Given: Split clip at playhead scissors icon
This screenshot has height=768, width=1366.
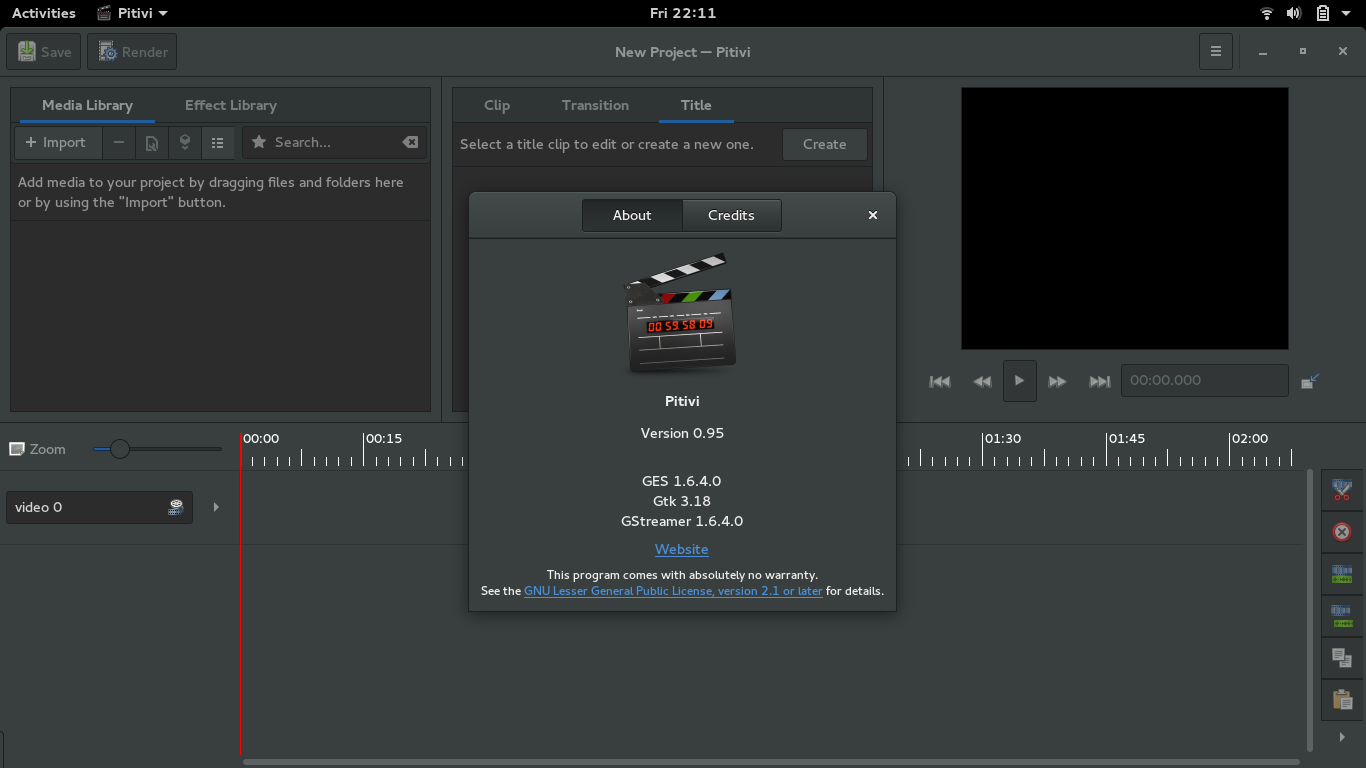Looking at the screenshot, I should coord(1342,490).
